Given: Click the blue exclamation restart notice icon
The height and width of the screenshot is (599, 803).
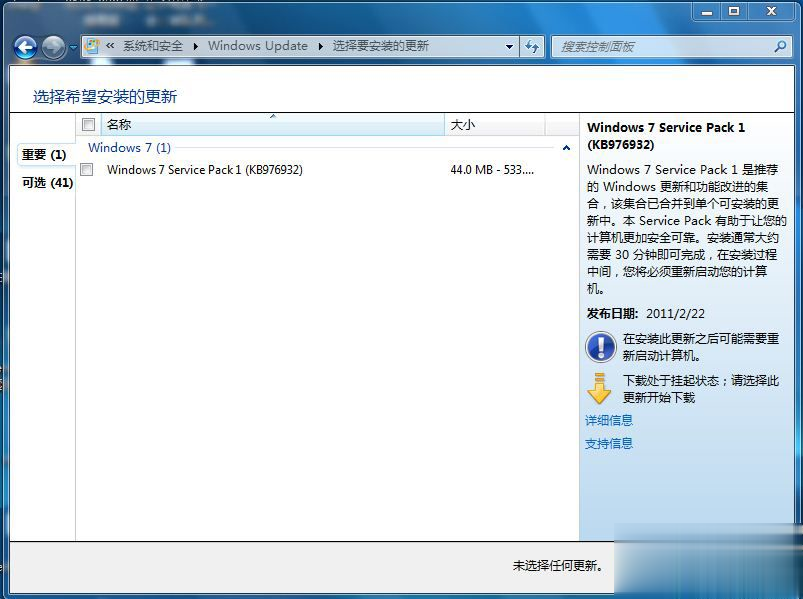Looking at the screenshot, I should point(600,347).
